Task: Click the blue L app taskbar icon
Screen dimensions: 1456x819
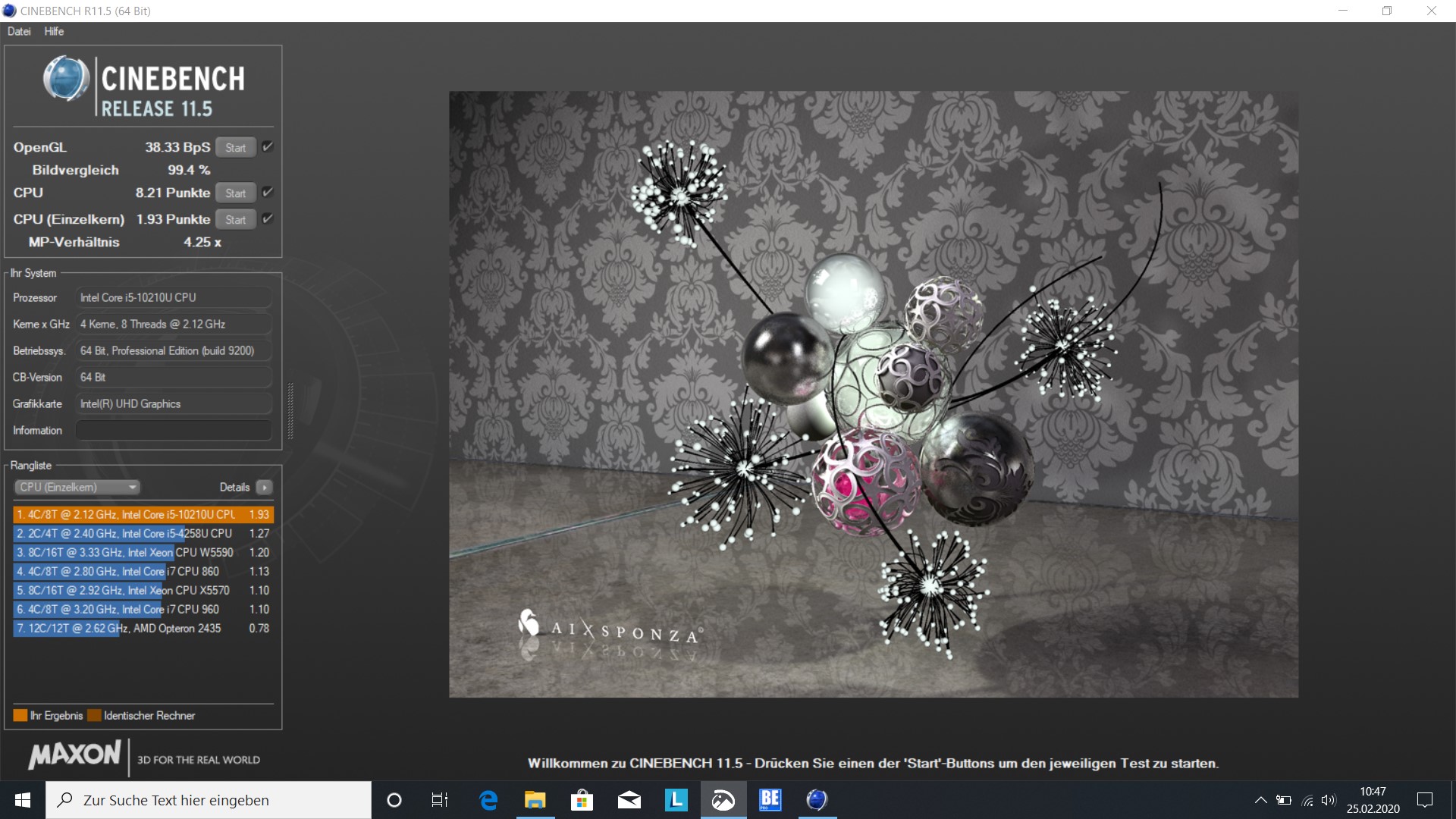Action: [x=676, y=800]
